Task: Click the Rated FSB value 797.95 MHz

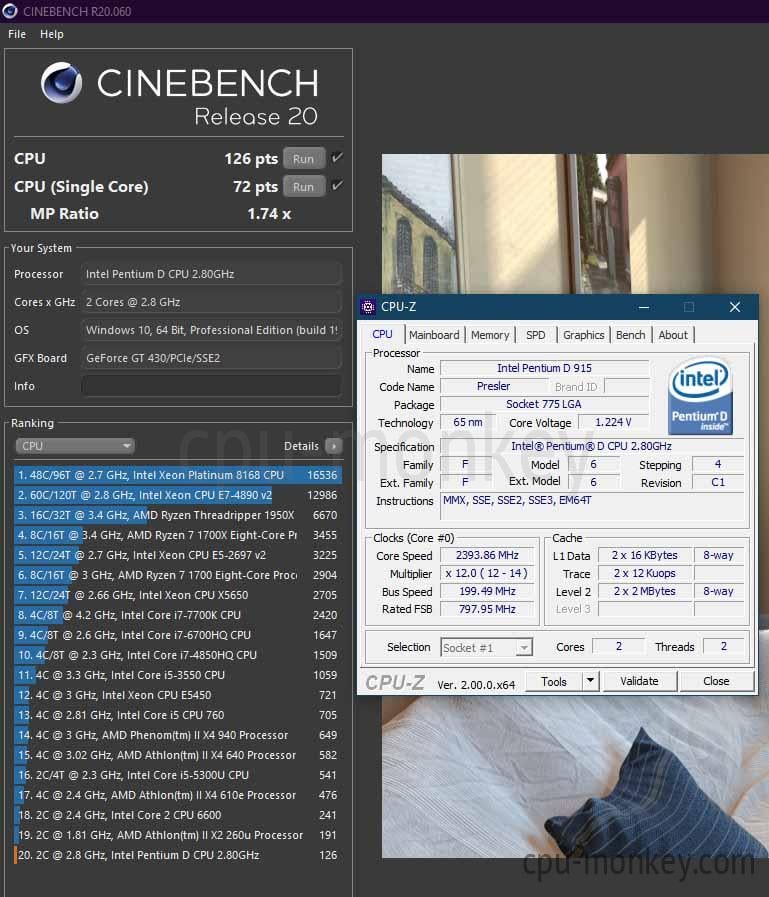Action: pyautogui.click(x=487, y=609)
